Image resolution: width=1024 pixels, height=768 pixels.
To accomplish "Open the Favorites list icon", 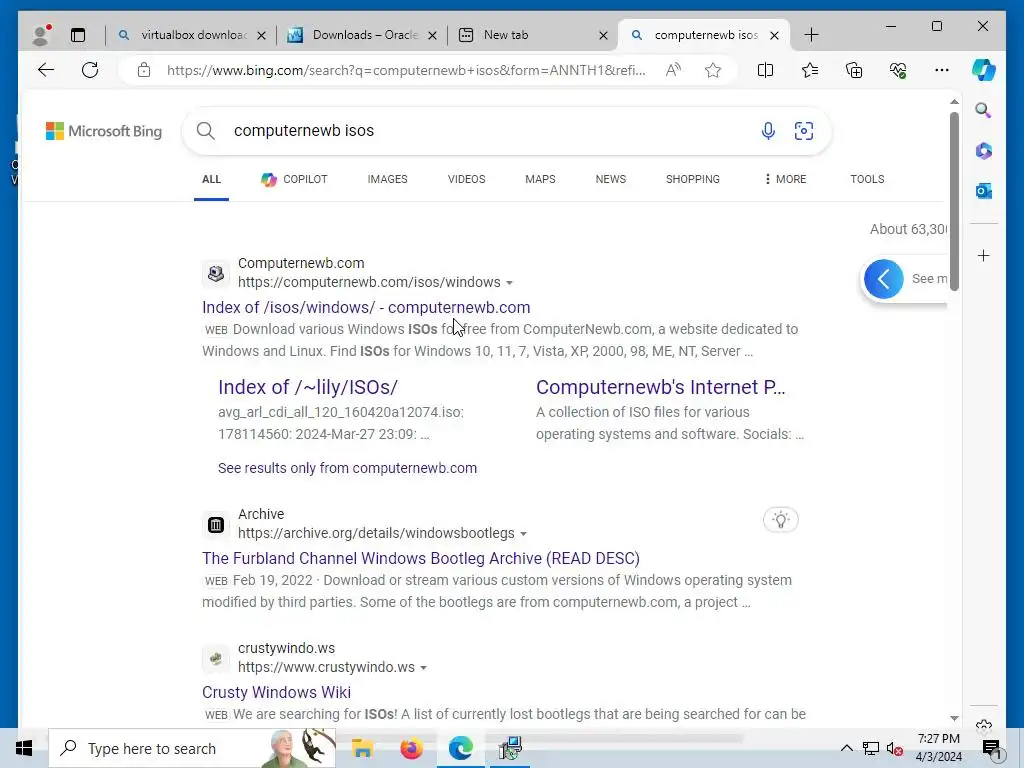I will (810, 70).
